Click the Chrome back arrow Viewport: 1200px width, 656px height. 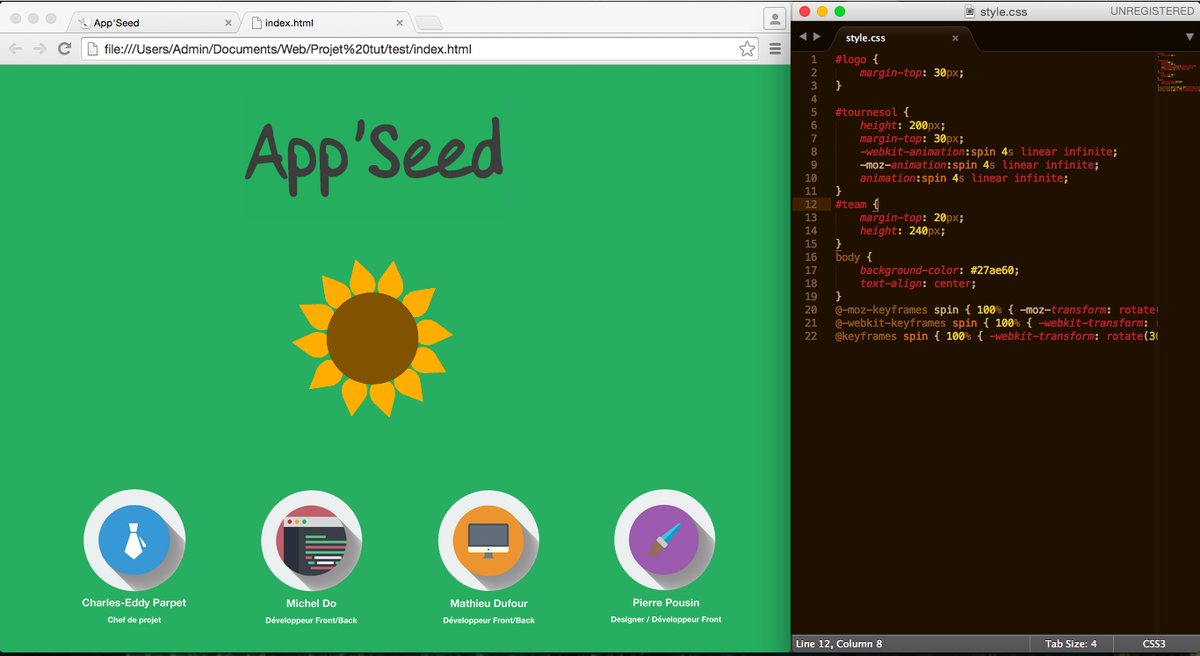coord(16,49)
